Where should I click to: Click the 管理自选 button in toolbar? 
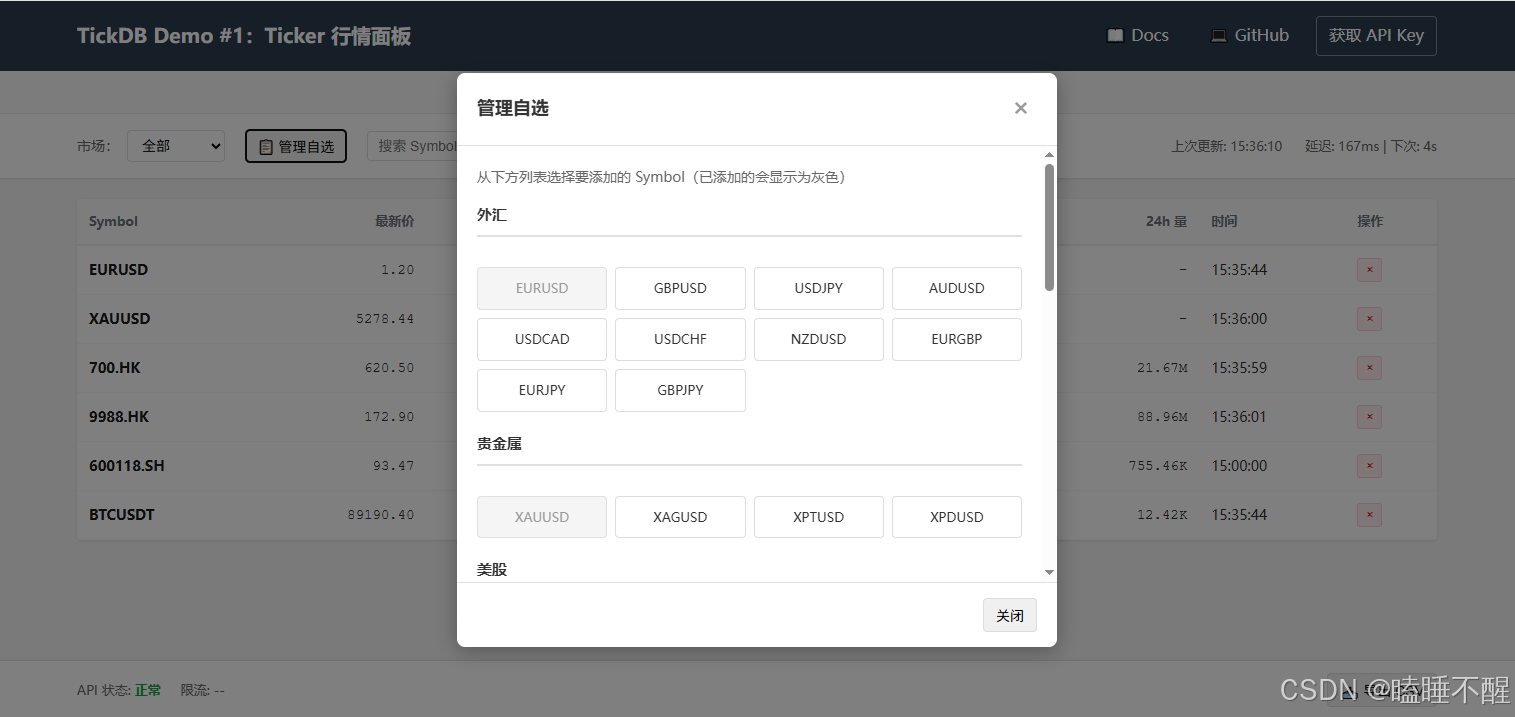pyautogui.click(x=296, y=146)
